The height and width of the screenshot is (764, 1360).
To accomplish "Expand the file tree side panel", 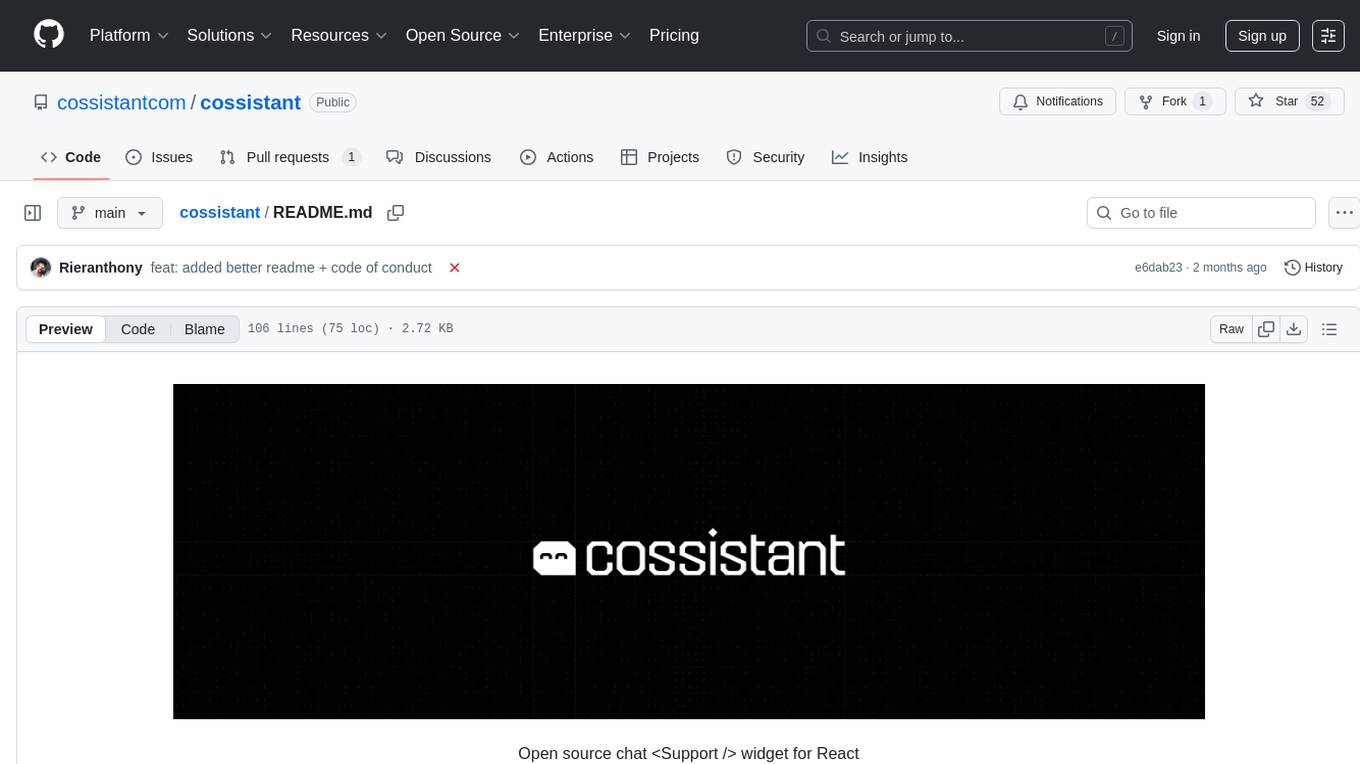I will [x=33, y=213].
